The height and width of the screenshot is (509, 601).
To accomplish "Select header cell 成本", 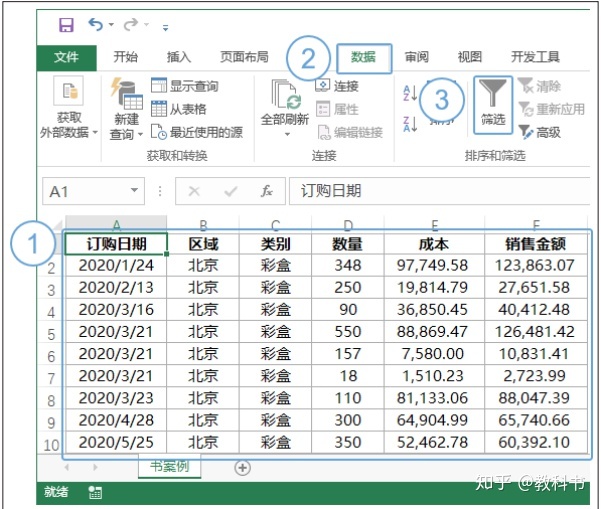I will pyautogui.click(x=434, y=244).
